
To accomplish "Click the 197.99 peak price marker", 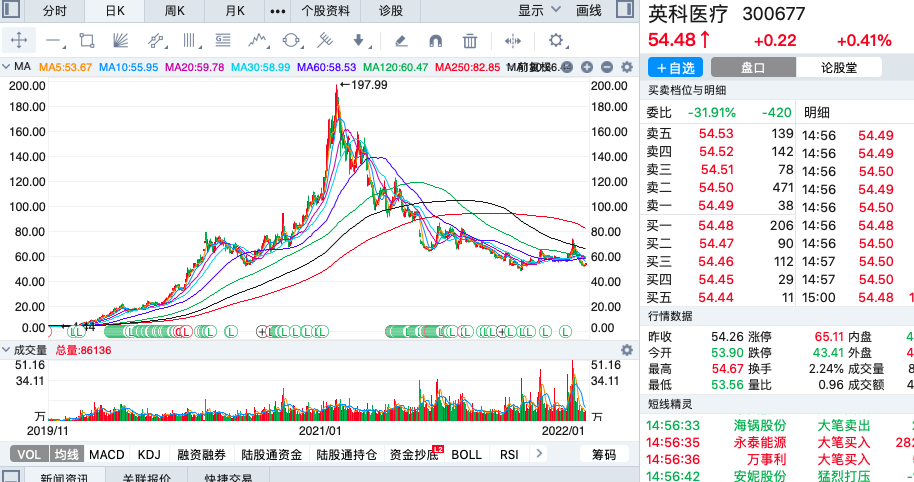I will click(x=365, y=85).
